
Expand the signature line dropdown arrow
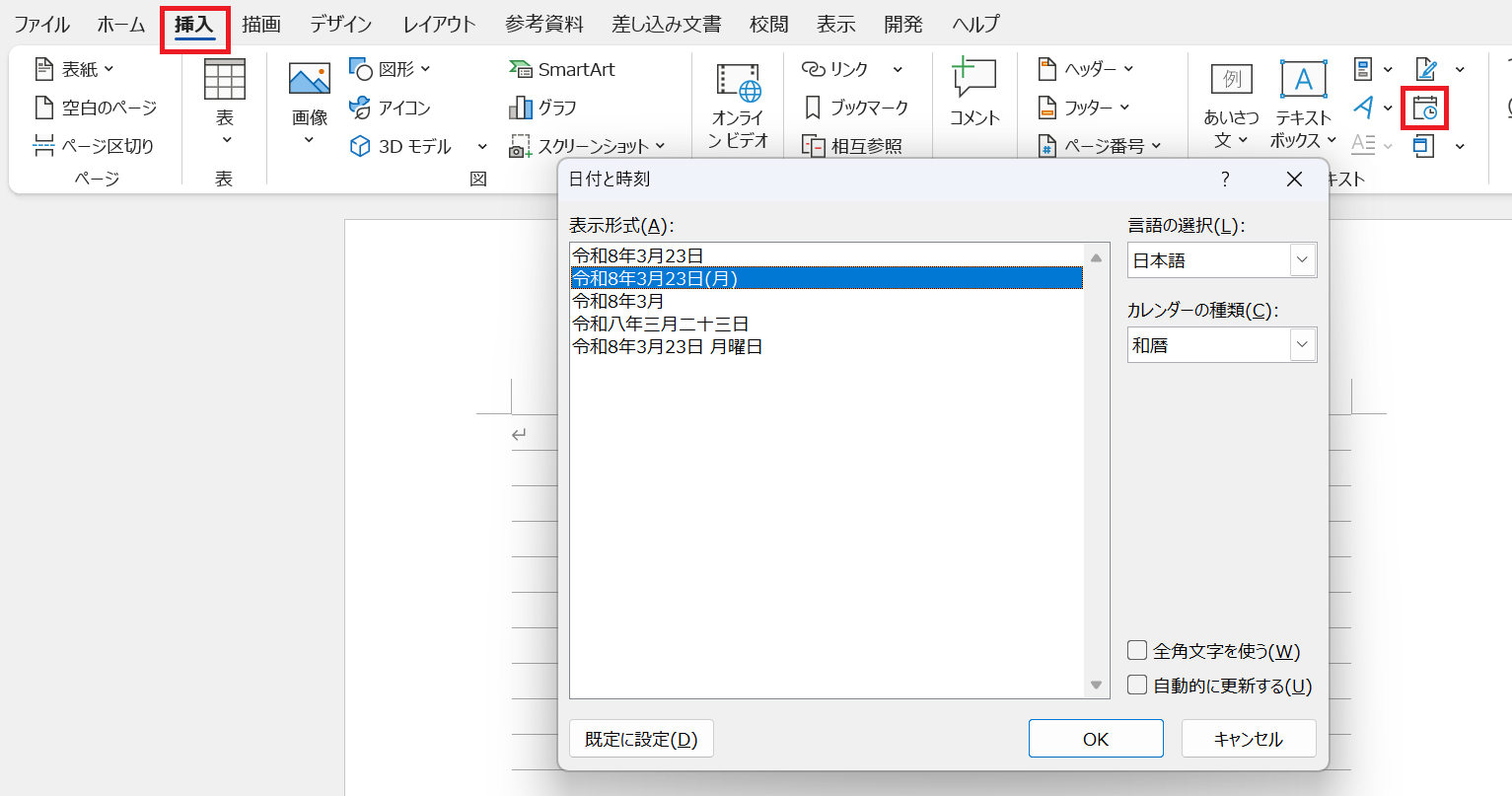tap(1460, 69)
